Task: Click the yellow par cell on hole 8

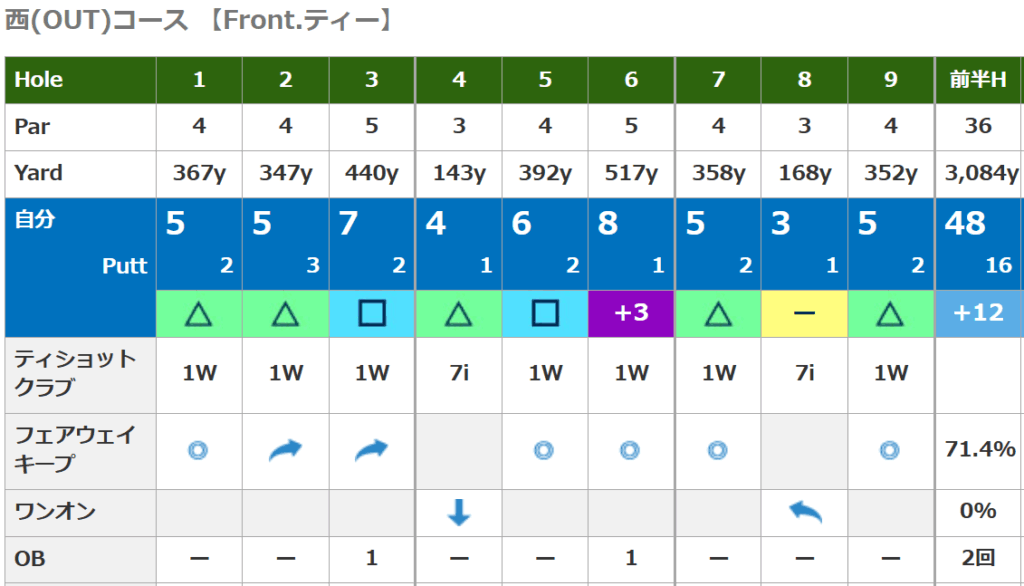Action: click(x=805, y=314)
